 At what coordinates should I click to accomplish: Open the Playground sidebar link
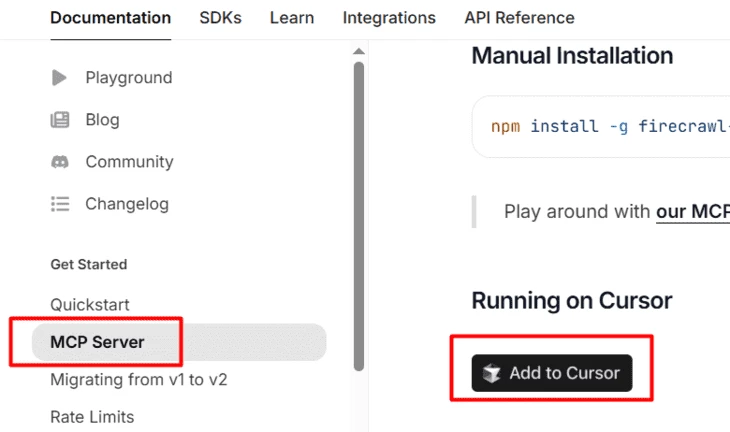(x=129, y=78)
